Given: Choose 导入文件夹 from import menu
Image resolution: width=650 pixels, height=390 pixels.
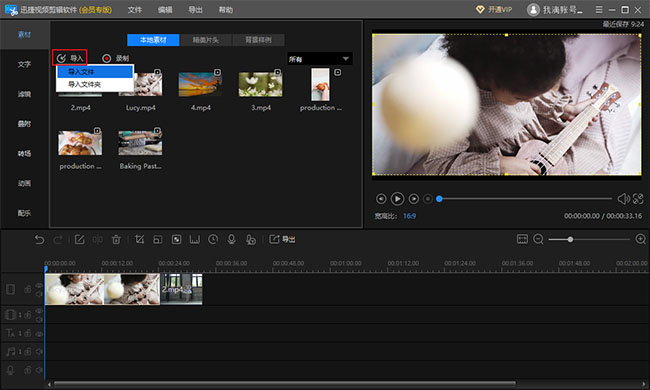Looking at the screenshot, I should pos(95,85).
